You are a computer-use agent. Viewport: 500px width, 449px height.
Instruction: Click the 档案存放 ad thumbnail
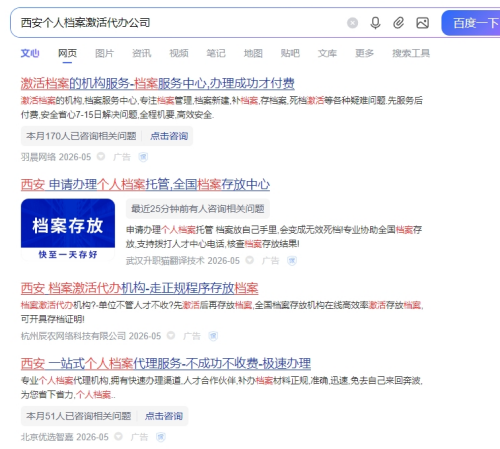[x=68, y=230]
